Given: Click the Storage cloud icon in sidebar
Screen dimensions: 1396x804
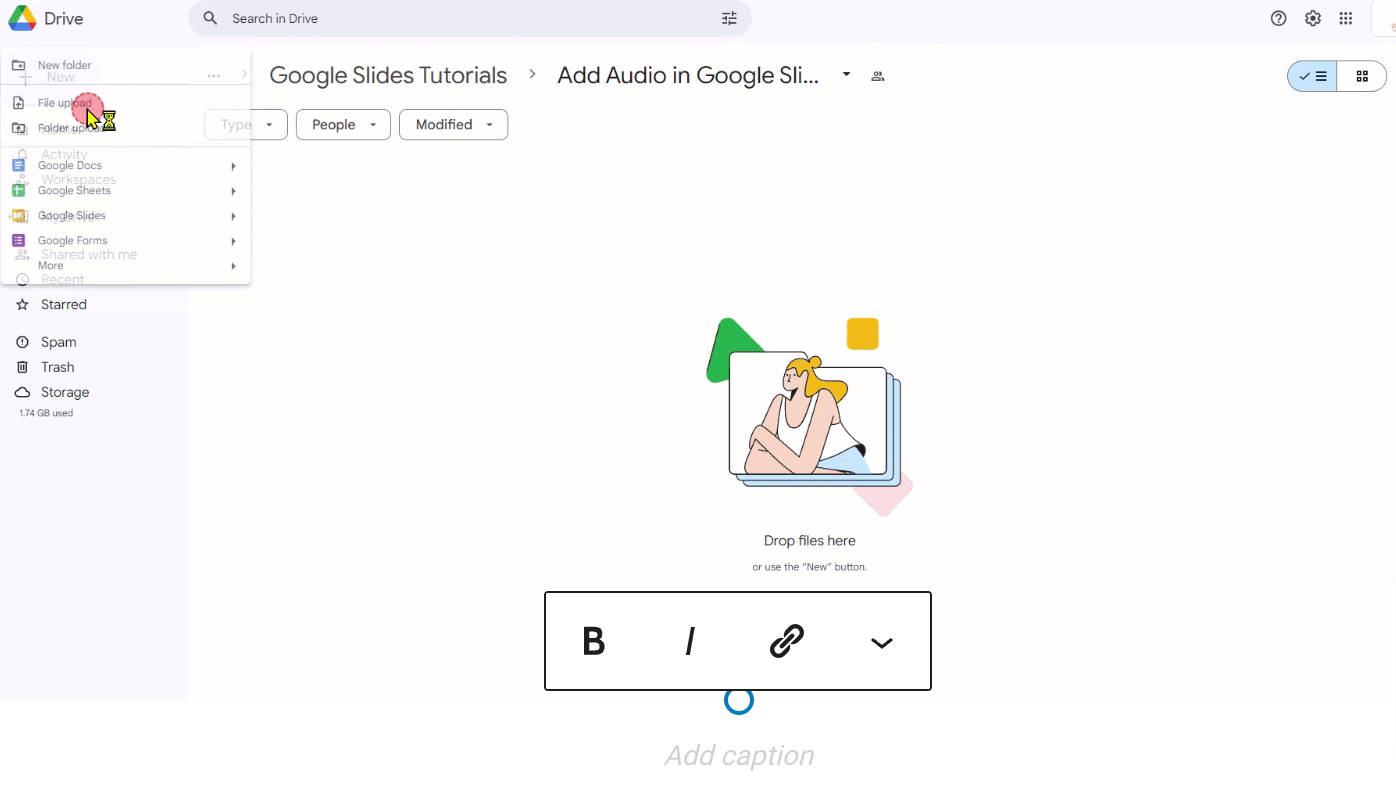Looking at the screenshot, I should [22, 392].
